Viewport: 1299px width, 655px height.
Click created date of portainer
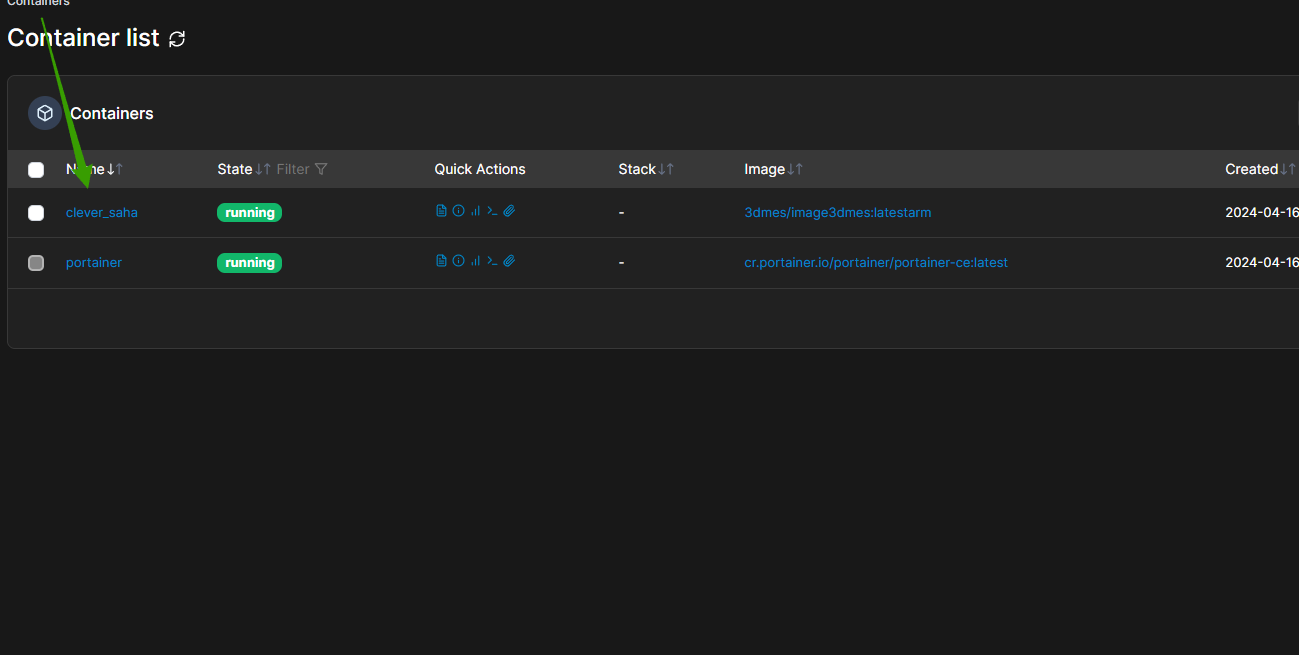point(1261,262)
